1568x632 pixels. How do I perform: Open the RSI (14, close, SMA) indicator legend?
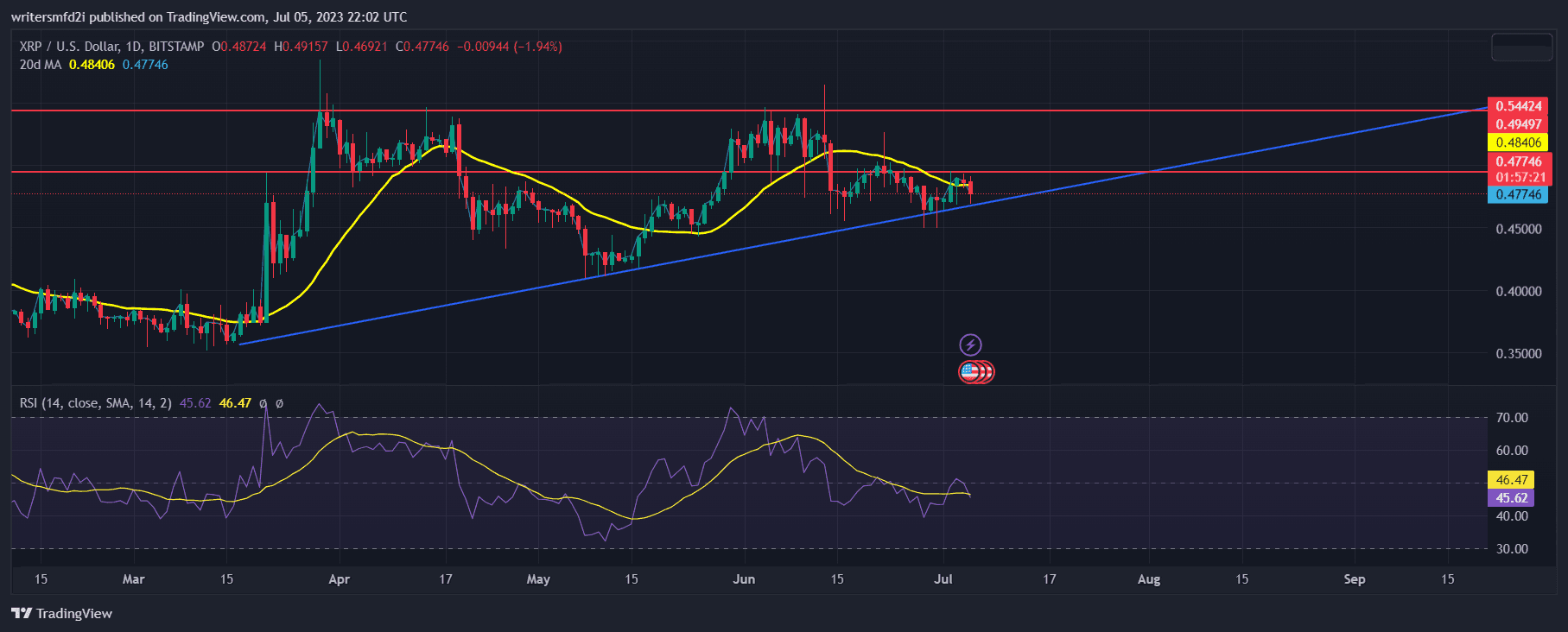click(x=95, y=403)
